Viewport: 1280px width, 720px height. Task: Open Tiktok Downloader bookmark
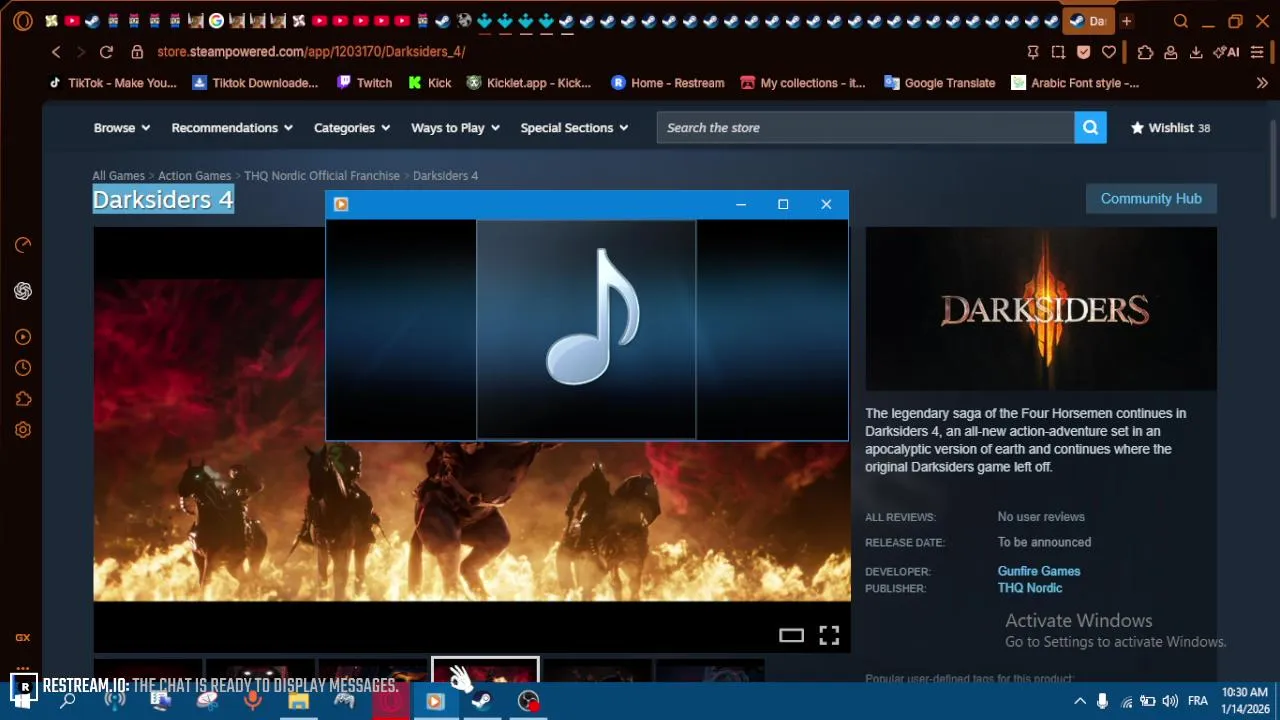pyautogui.click(x=255, y=83)
